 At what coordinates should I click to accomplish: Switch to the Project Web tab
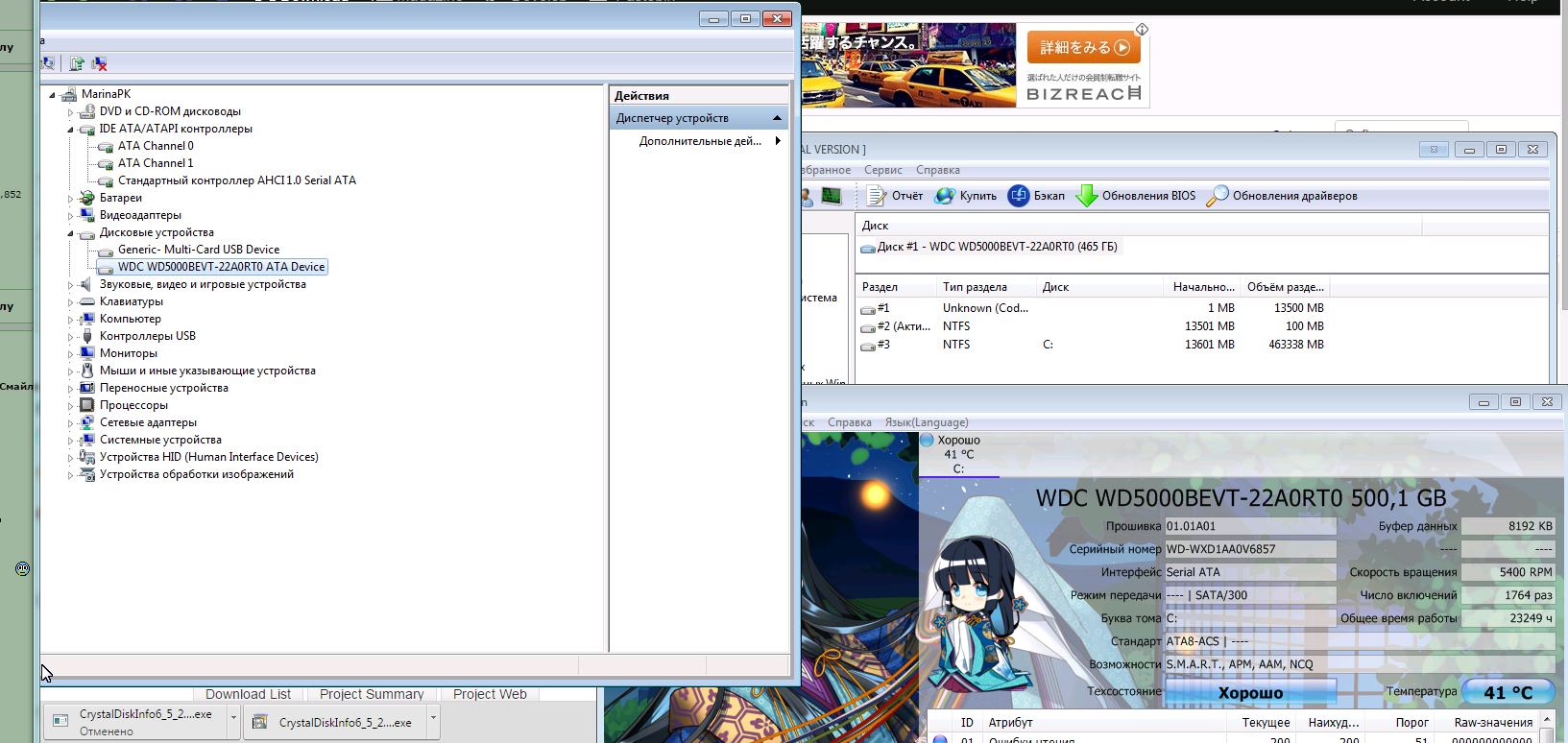[x=490, y=694]
